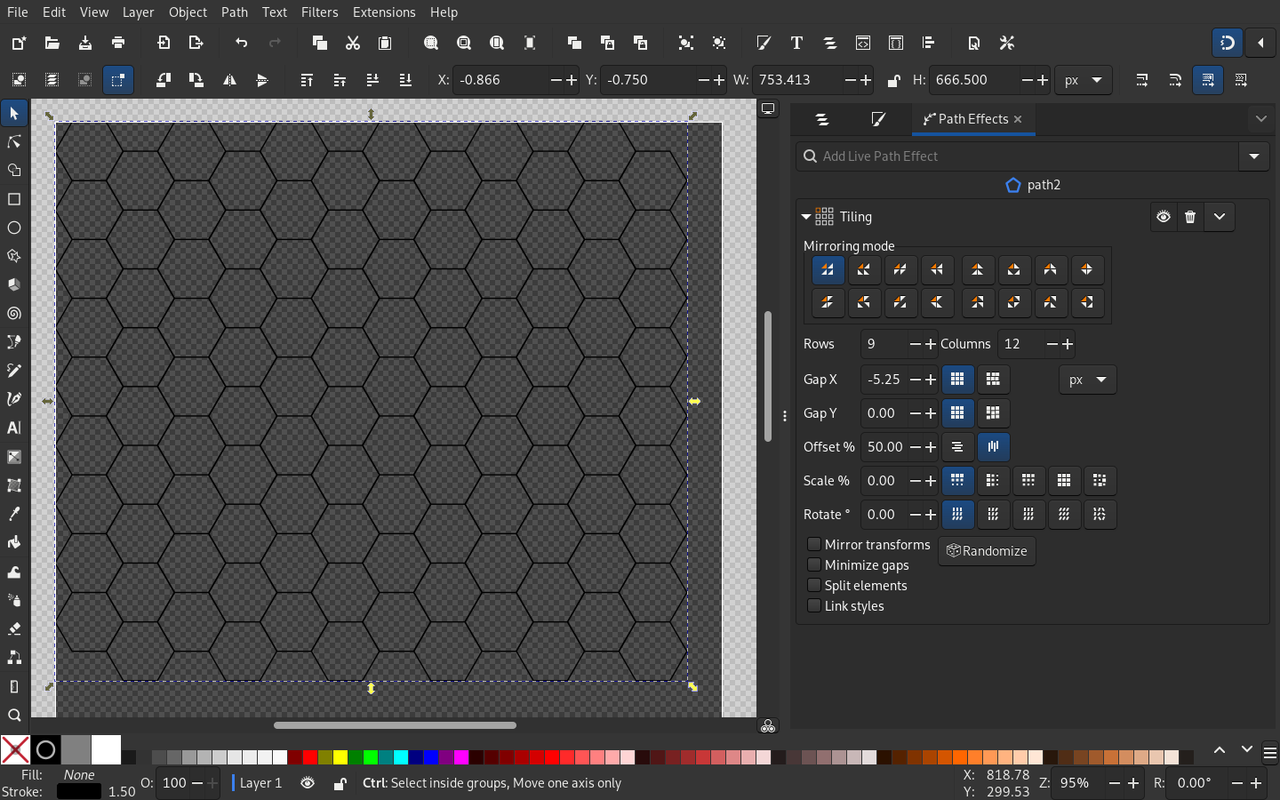Viewport: 1280px width, 800px height.
Task: Click inside the Rows value field
Action: 885,343
